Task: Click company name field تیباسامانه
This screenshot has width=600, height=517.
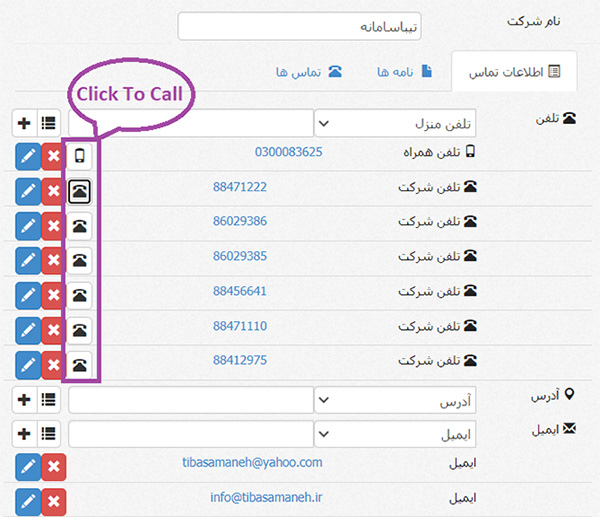Action: click(300, 26)
